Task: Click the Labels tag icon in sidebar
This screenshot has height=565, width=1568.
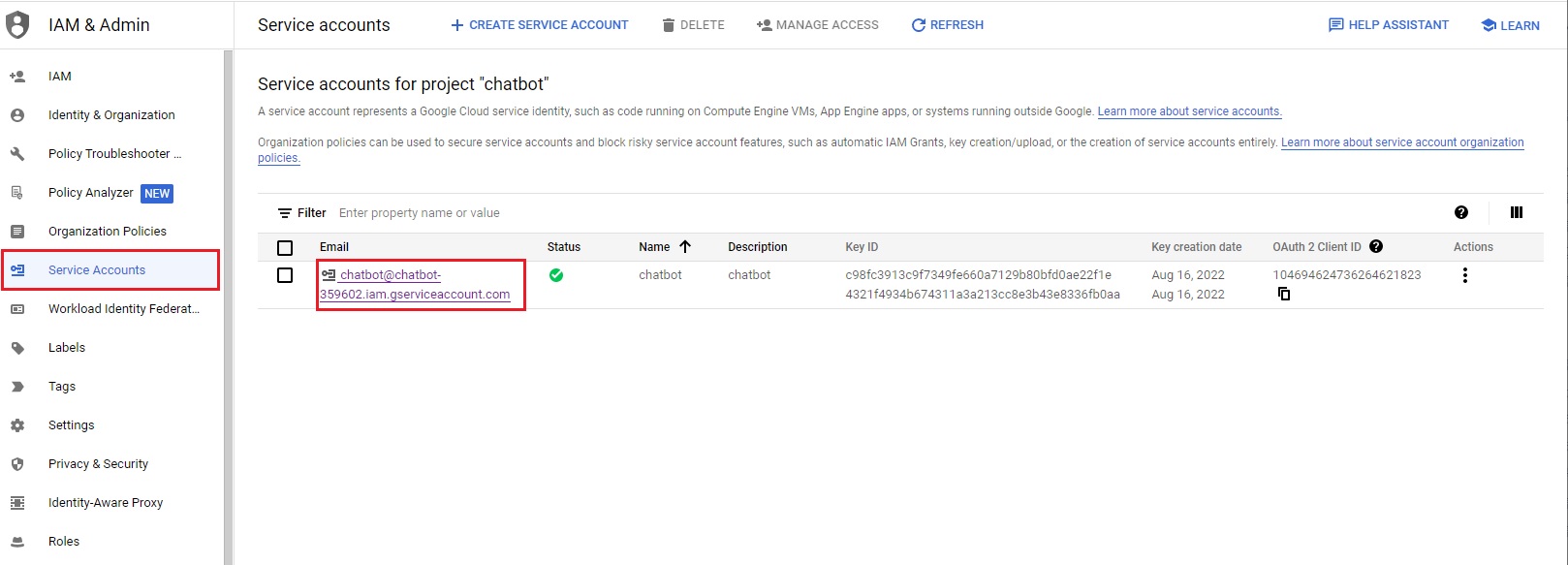Action: point(17,348)
